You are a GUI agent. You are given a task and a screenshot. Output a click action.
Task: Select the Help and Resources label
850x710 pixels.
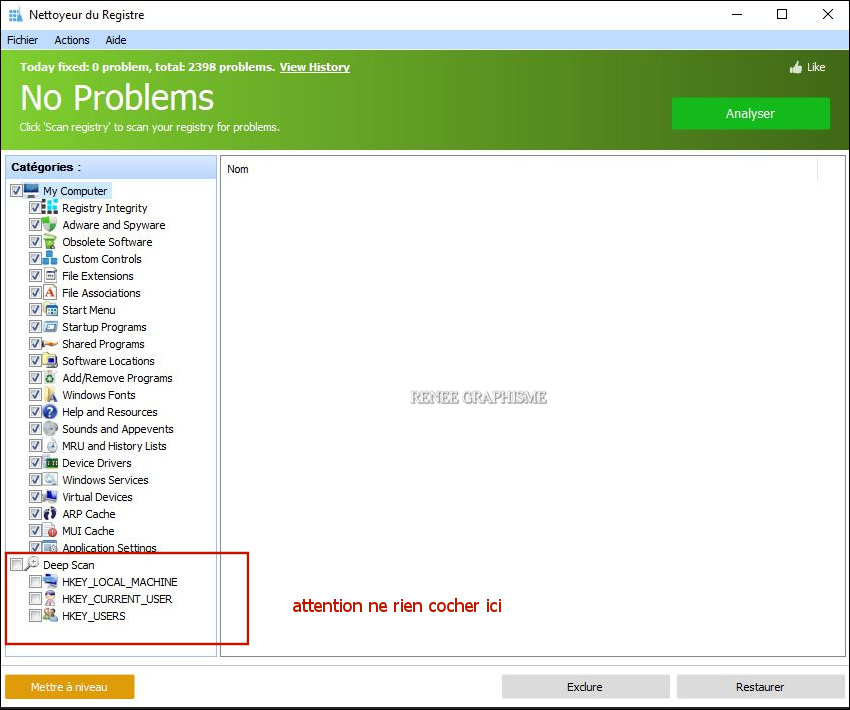click(110, 412)
